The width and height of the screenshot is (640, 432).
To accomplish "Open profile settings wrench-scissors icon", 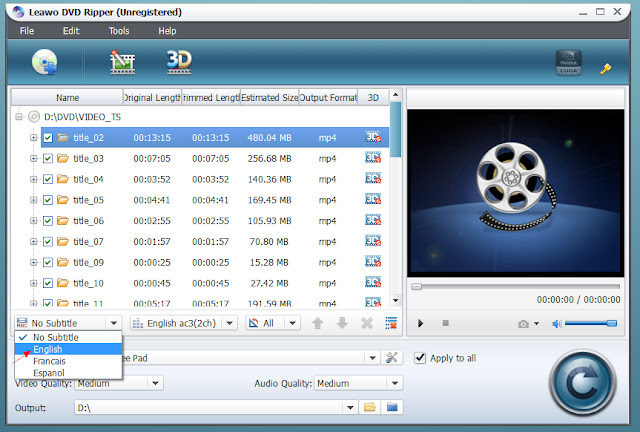I will pyautogui.click(x=391, y=358).
